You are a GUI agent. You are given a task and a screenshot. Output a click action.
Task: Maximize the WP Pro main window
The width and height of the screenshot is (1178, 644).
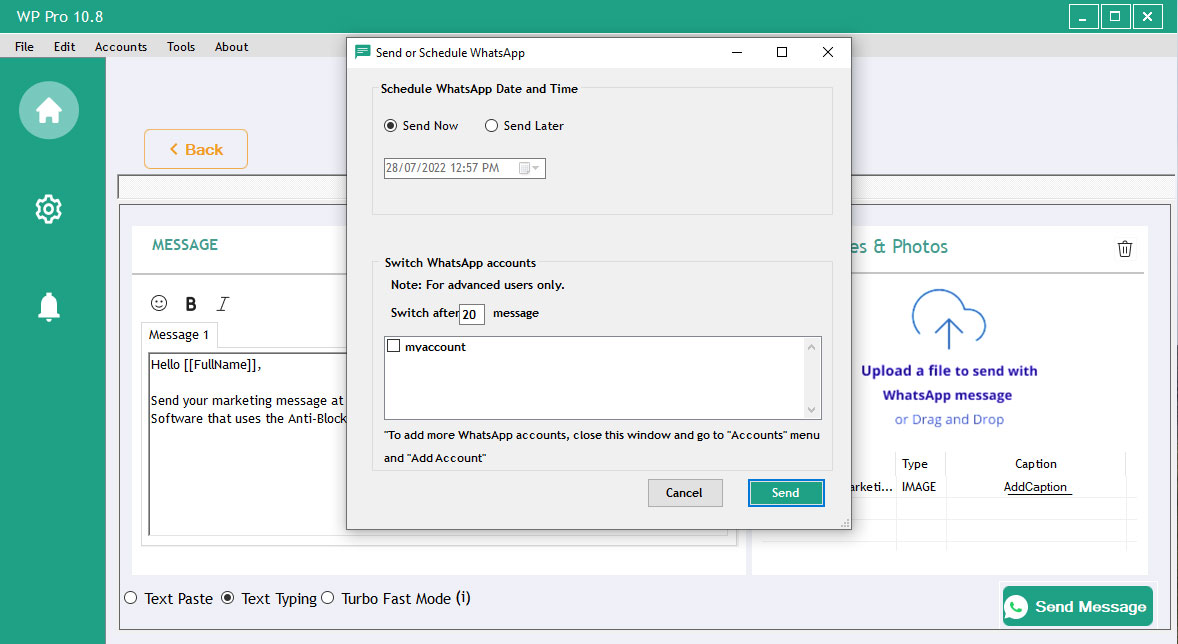1115,17
